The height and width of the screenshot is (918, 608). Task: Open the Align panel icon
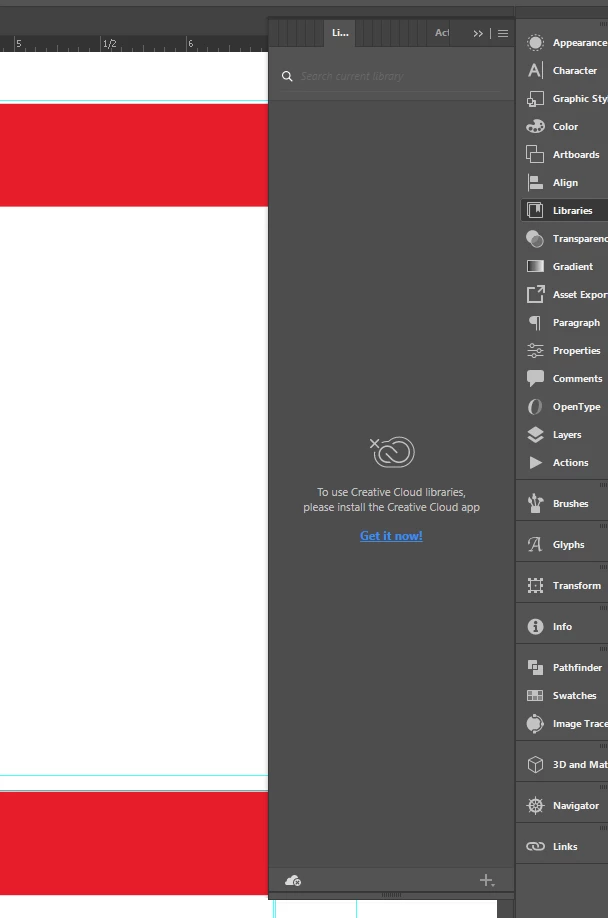point(535,183)
